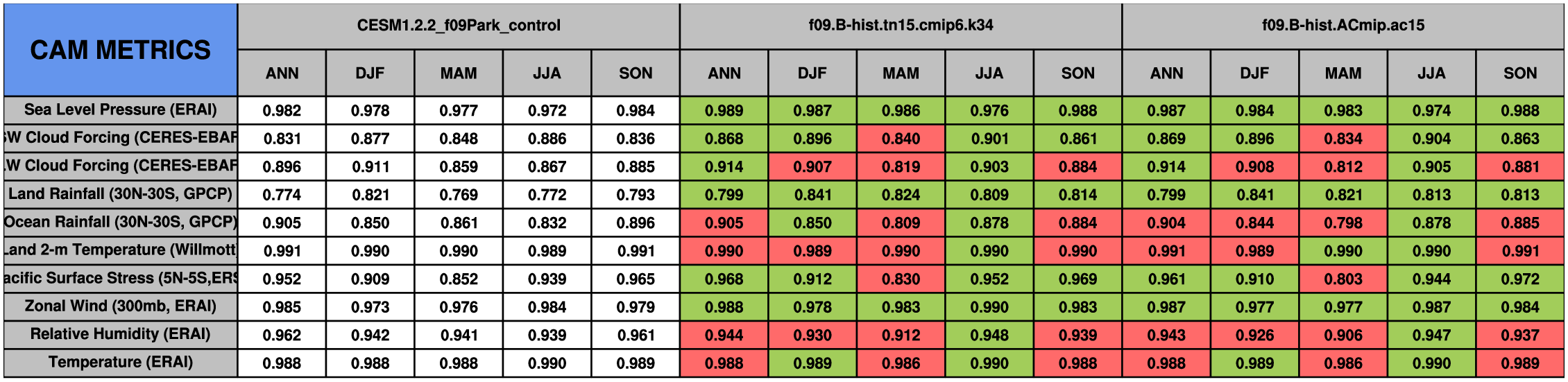Click the red 0.798 Ocean Rainfall MAM cell
The height and width of the screenshot is (382, 1568).
tap(1343, 223)
